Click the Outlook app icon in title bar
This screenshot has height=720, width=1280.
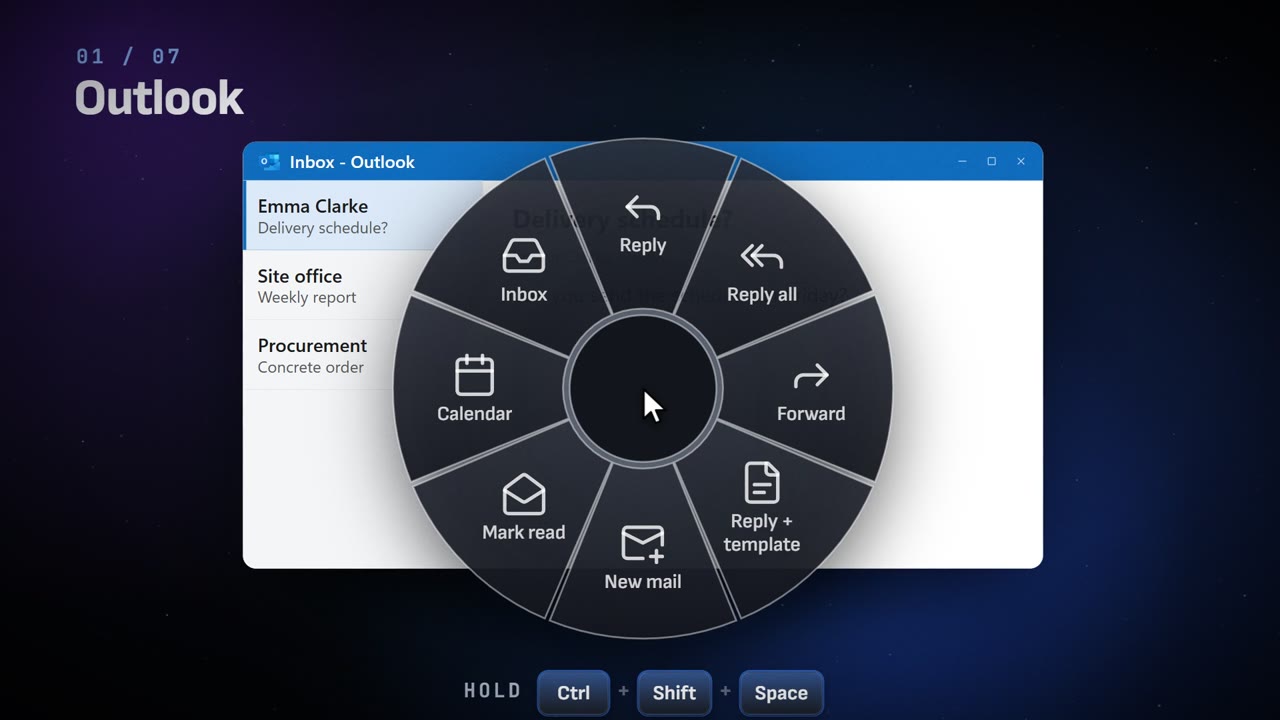(x=269, y=162)
